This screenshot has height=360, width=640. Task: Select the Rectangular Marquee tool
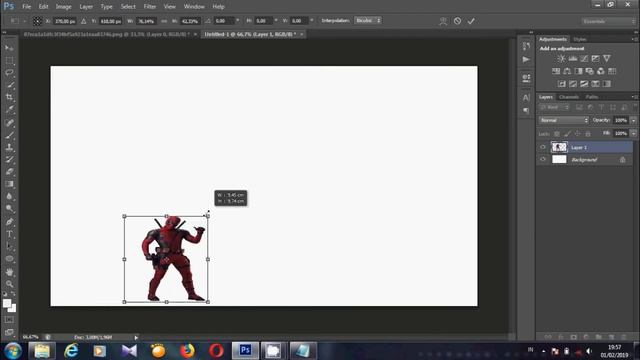tap(9, 61)
